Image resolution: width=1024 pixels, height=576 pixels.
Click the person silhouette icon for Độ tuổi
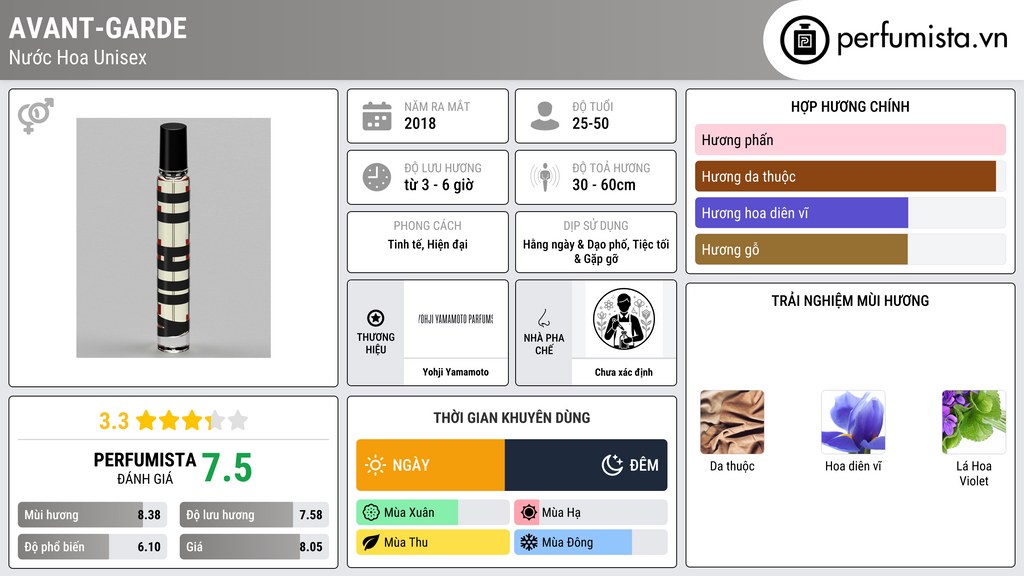[x=545, y=116]
